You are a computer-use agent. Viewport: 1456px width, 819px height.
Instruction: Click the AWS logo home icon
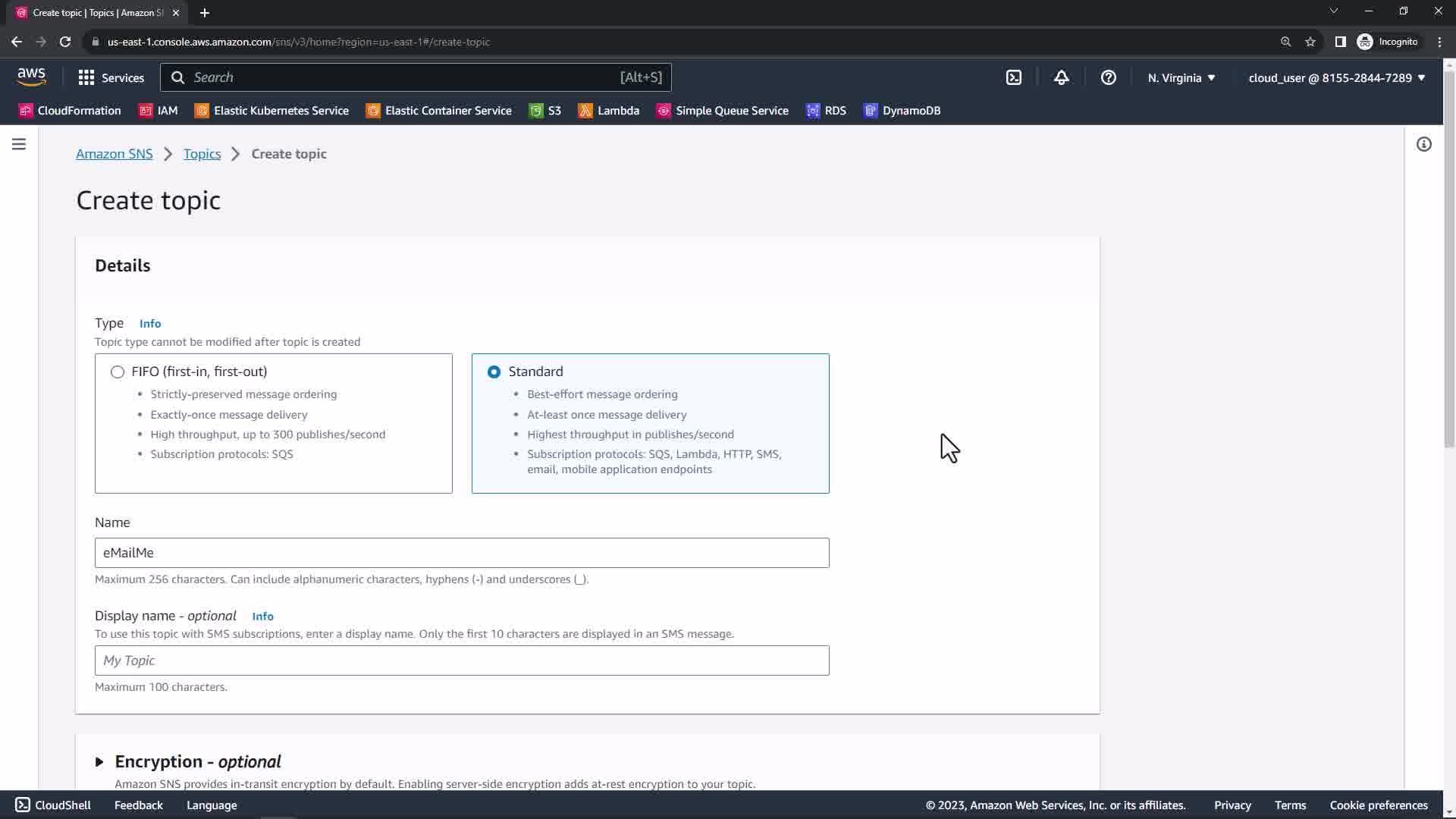31,77
